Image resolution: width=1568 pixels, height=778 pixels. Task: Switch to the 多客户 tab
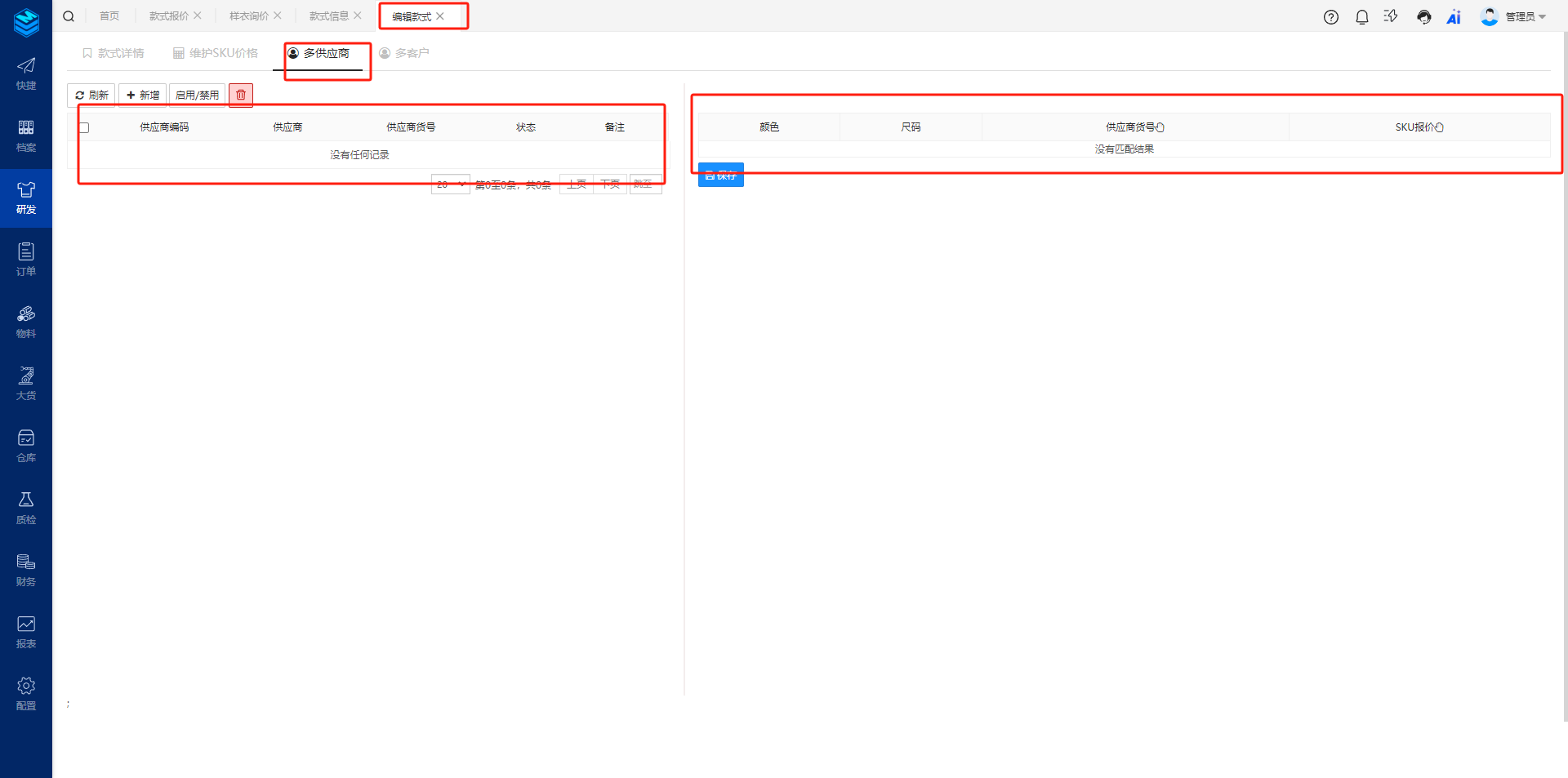click(404, 53)
